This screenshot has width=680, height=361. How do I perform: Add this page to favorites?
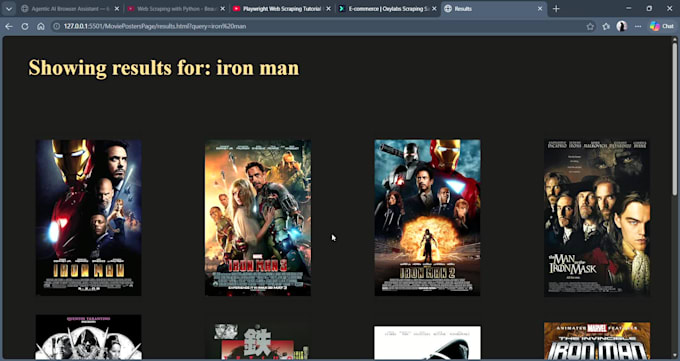(590, 26)
